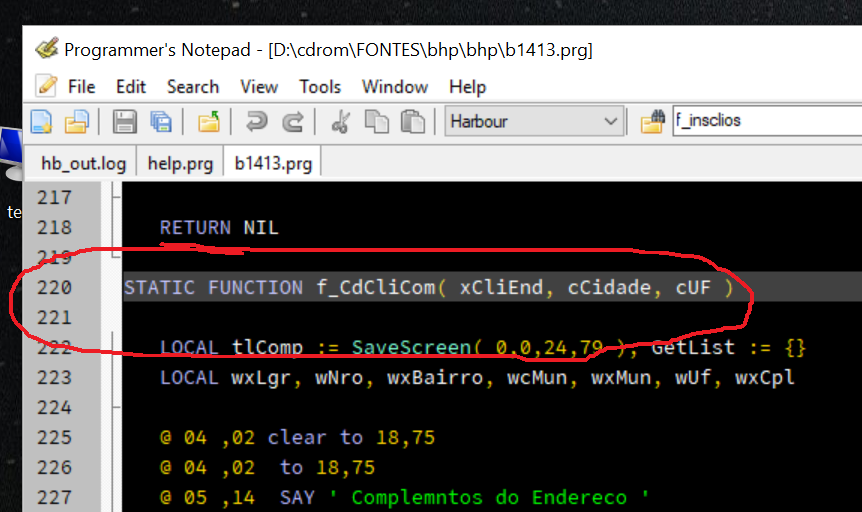This screenshot has width=862, height=512.
Task: Open the Window menu
Action: click(395, 87)
